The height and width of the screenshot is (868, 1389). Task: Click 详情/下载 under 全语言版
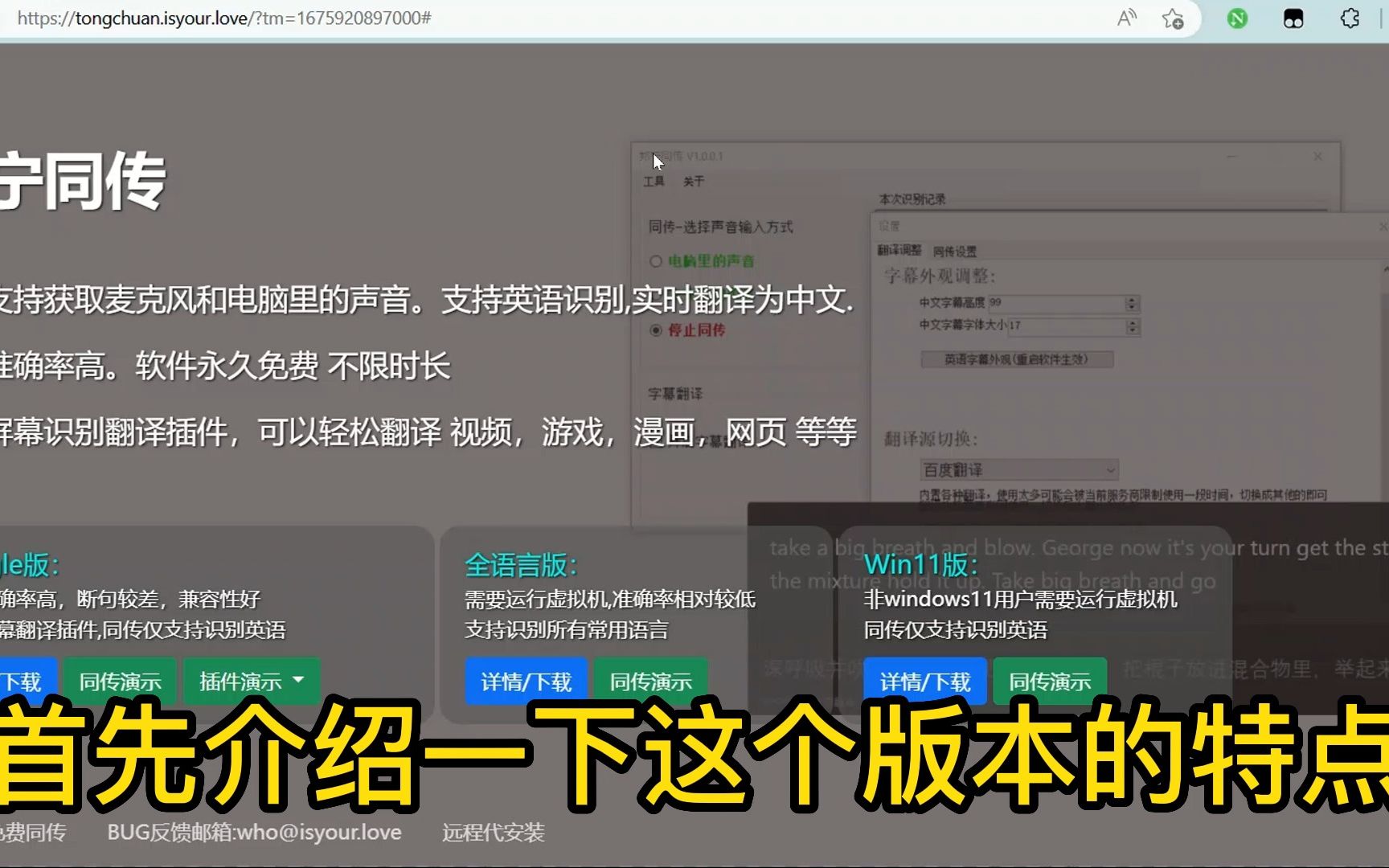[527, 682]
